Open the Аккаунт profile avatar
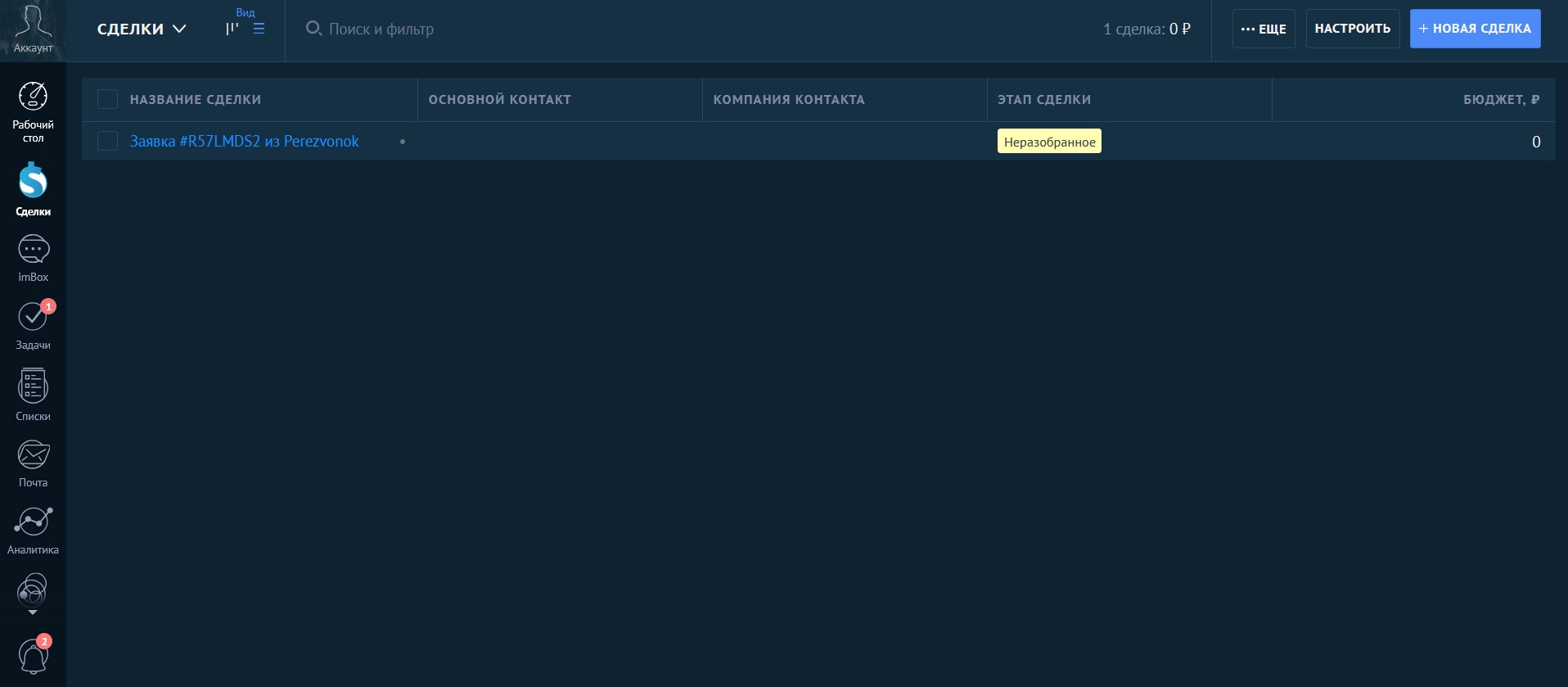The image size is (1568, 687). (x=33, y=23)
